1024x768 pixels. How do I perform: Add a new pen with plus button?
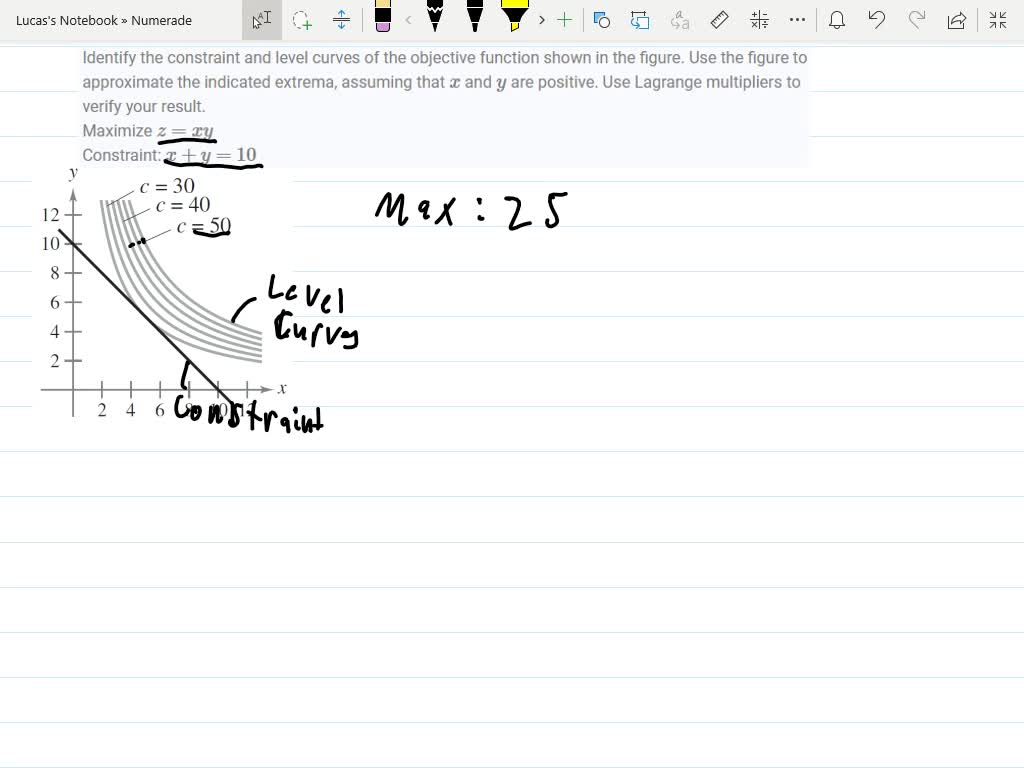pyautogui.click(x=565, y=20)
